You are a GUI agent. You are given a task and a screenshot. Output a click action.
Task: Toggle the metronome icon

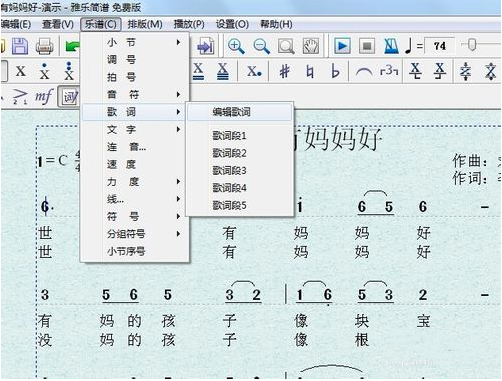tap(391, 46)
